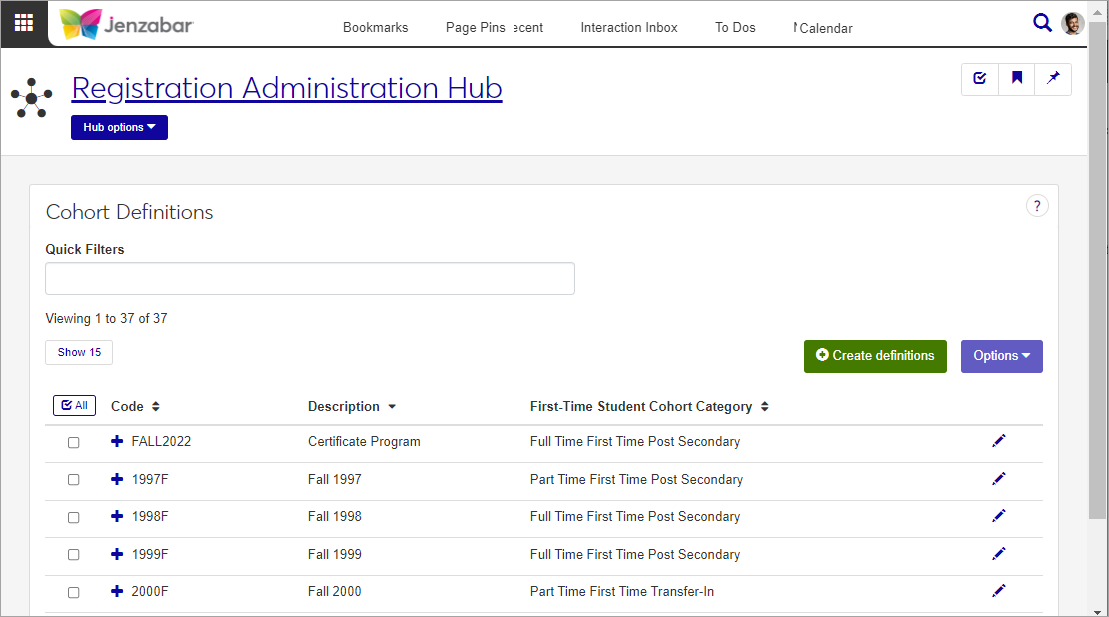Tick the checkbox for 2000F

tap(73, 592)
